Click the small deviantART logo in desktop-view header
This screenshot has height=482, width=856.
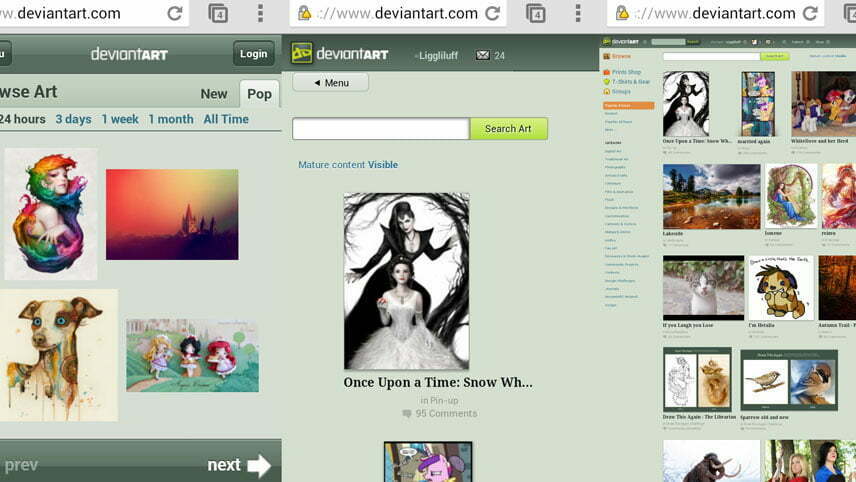pyautogui.click(x=621, y=41)
